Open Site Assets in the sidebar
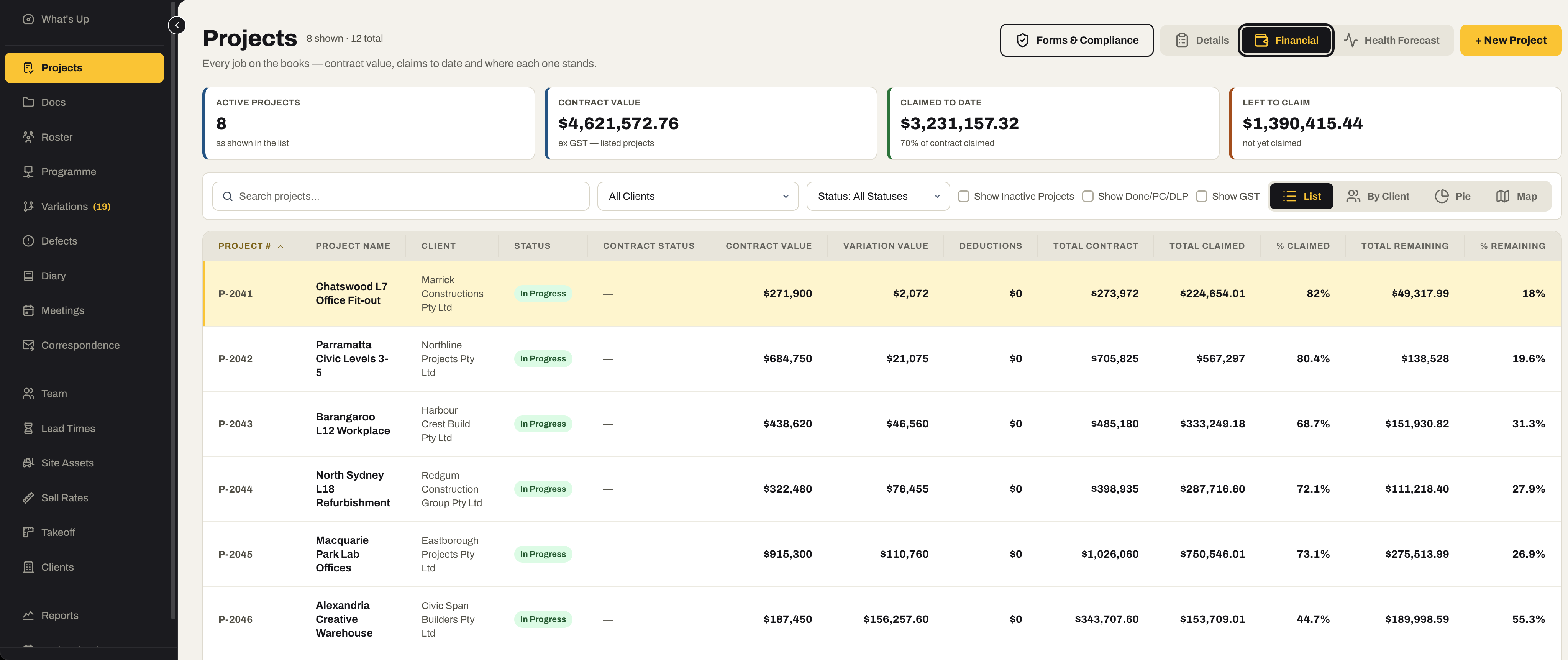Image resolution: width=1568 pixels, height=660 pixels. pos(84,463)
